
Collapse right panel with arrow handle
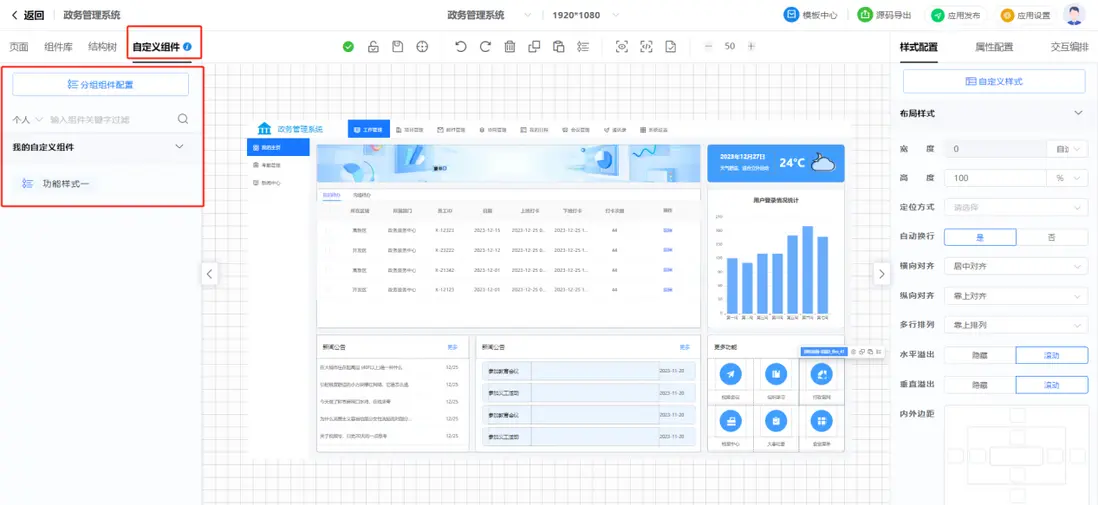(x=882, y=274)
